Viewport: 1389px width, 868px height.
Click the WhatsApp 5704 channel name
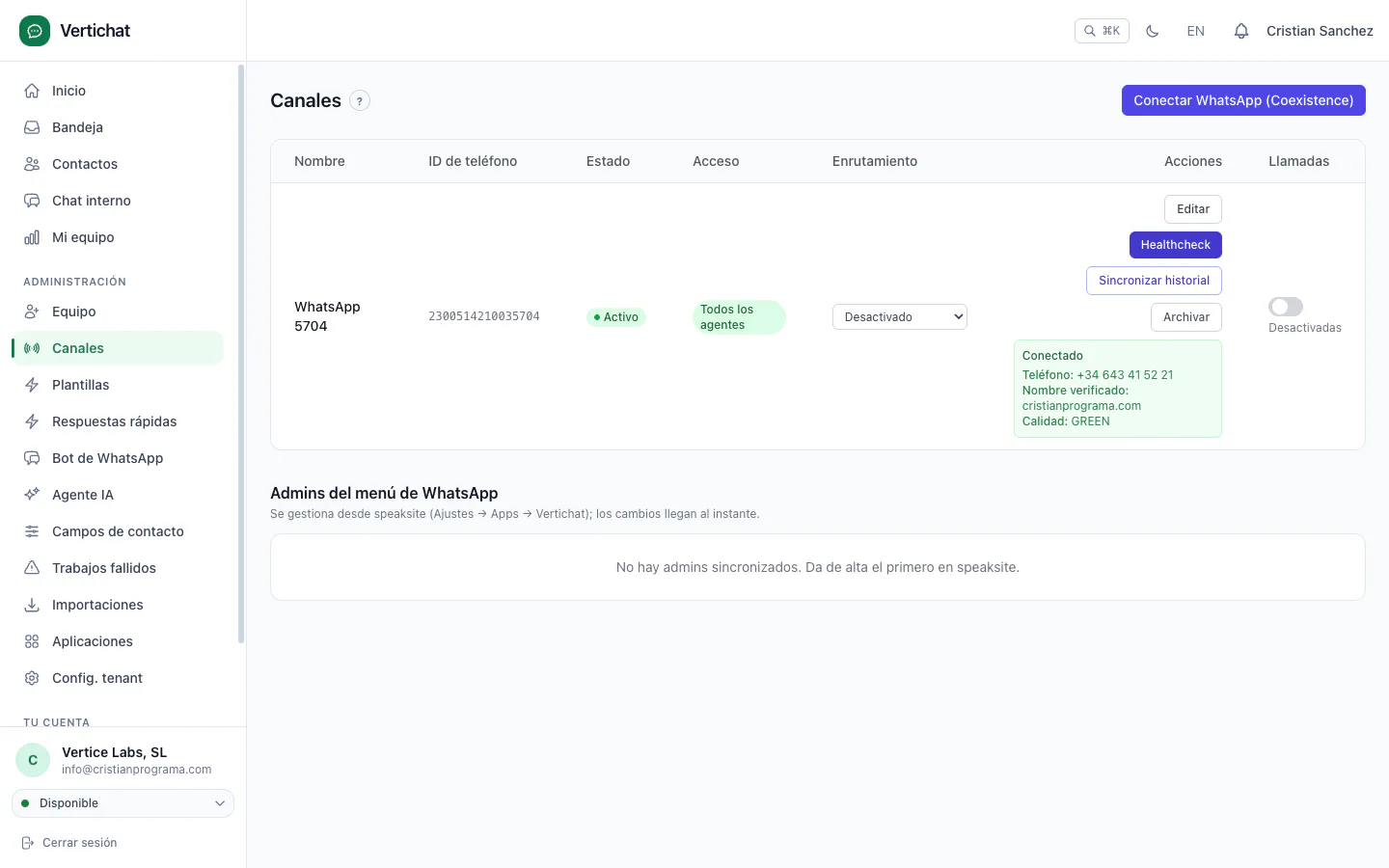[327, 316]
